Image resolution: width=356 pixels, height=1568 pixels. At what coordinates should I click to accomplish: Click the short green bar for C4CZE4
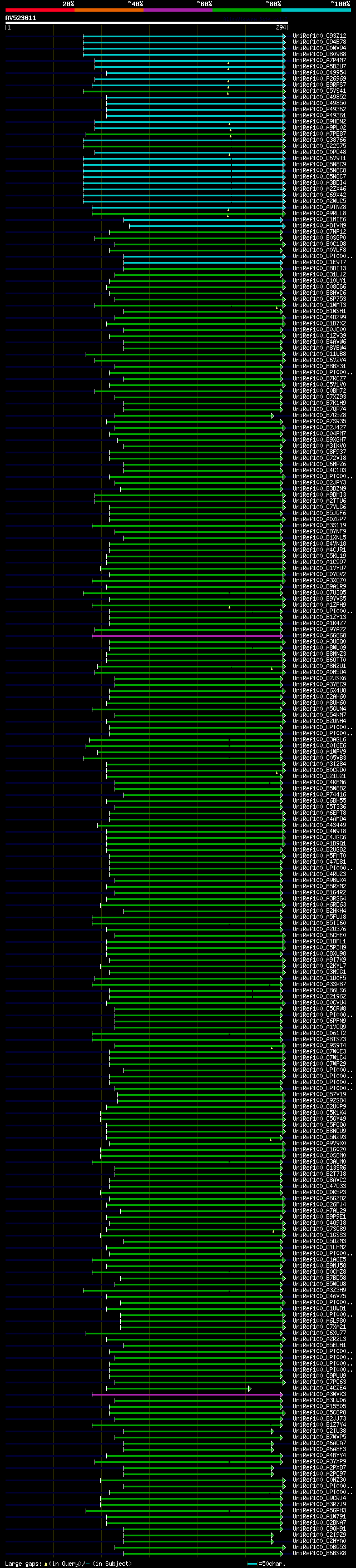(179, 1388)
